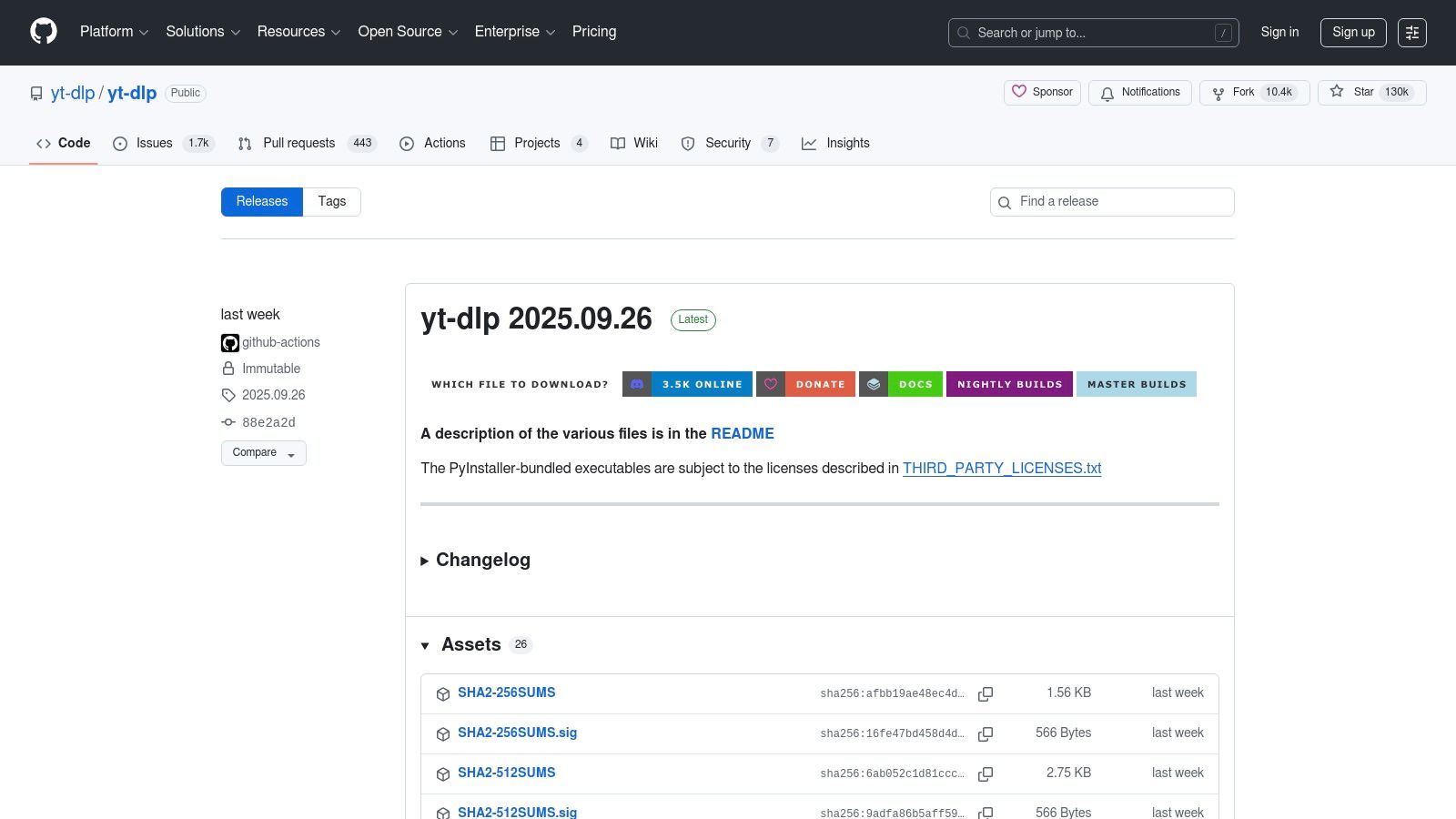Click the tag icon beside 2025.09.26
The height and width of the screenshot is (819, 1456).
228,395
